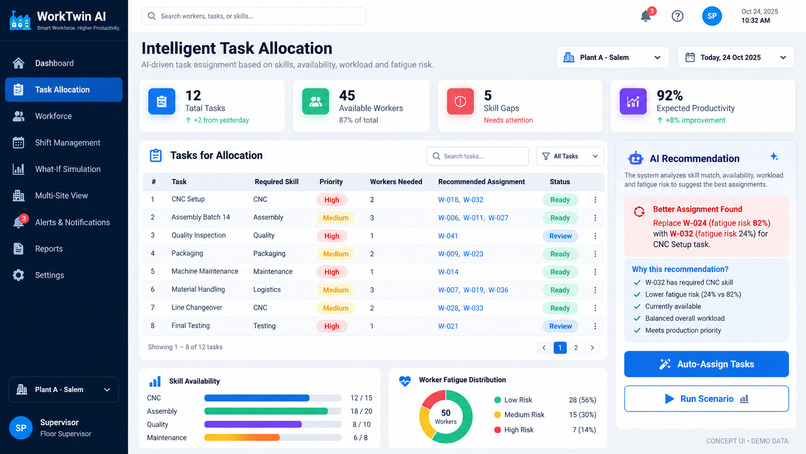
Task: Open worker link W-014
Action: (448, 271)
